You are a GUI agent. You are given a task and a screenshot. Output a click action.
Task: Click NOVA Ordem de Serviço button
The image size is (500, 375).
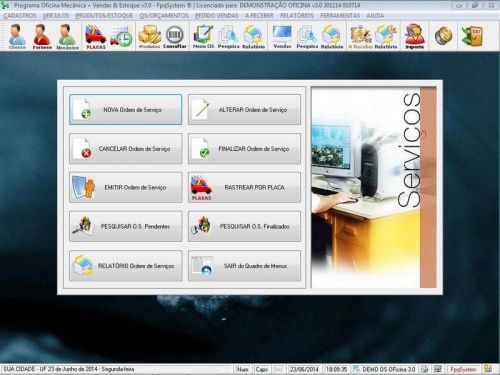pos(126,109)
